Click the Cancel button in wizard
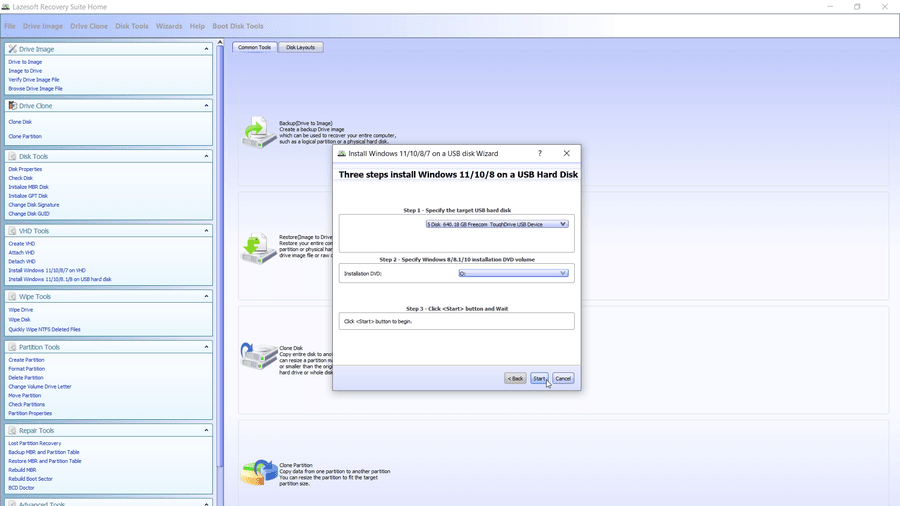Image resolution: width=900 pixels, height=506 pixels. tap(563, 379)
